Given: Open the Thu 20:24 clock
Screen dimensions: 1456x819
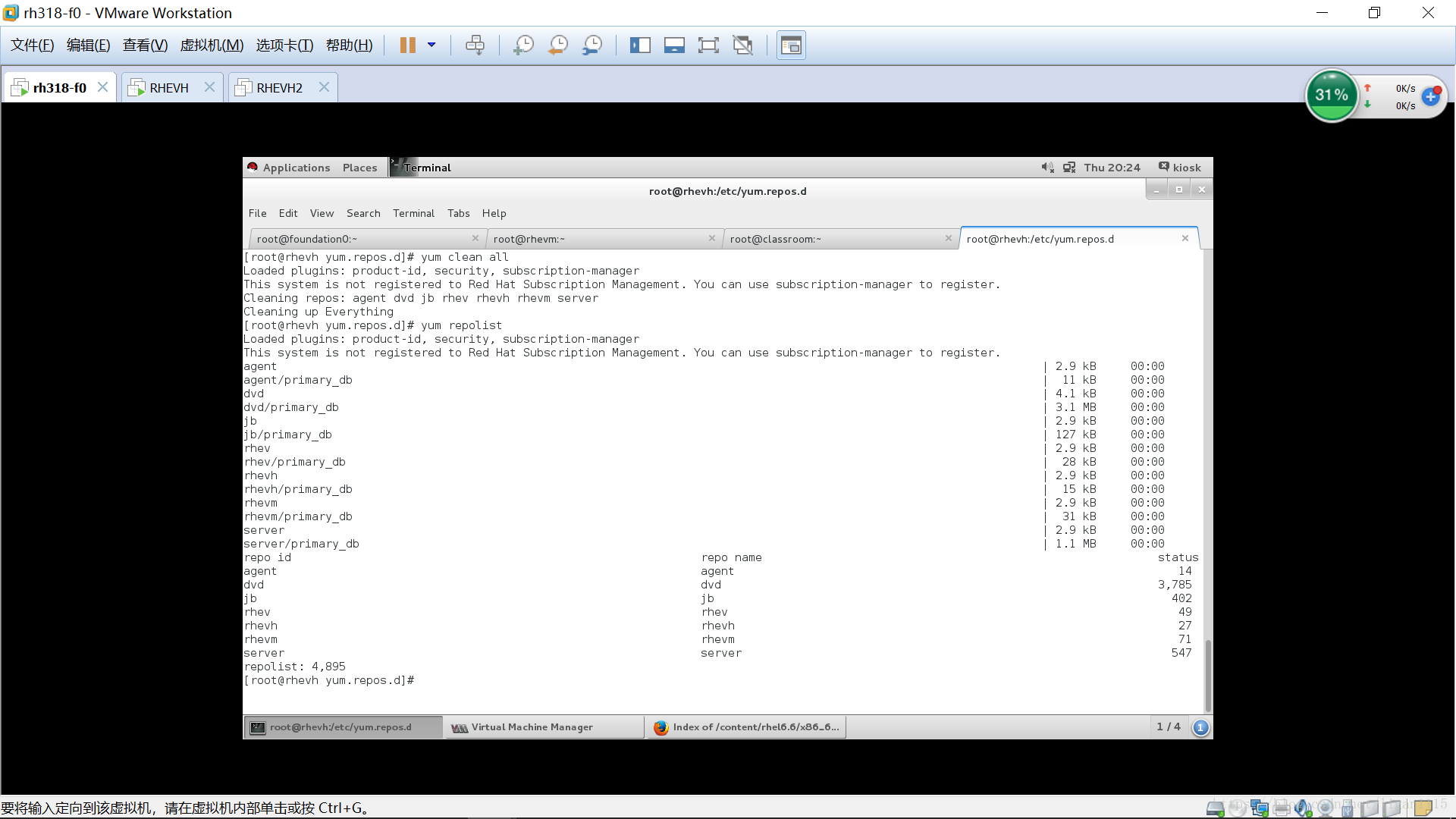Looking at the screenshot, I should [x=1112, y=168].
